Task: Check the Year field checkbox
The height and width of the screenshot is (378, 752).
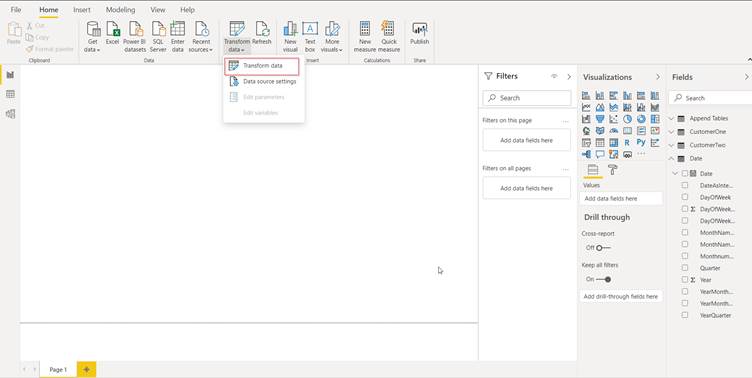Action: click(x=685, y=280)
